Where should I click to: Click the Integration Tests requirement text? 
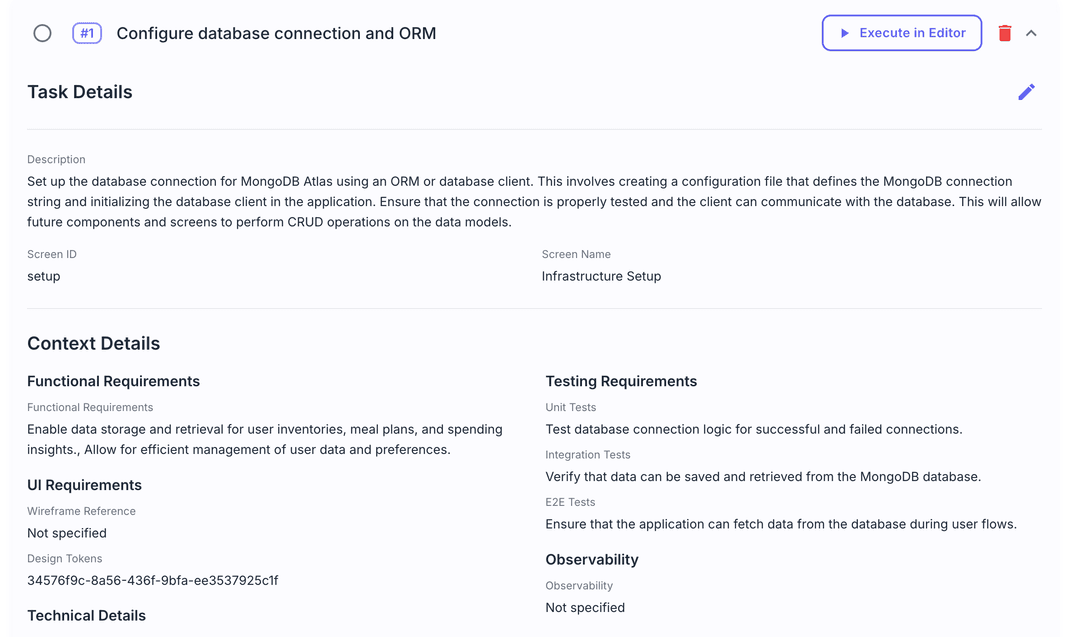point(763,476)
